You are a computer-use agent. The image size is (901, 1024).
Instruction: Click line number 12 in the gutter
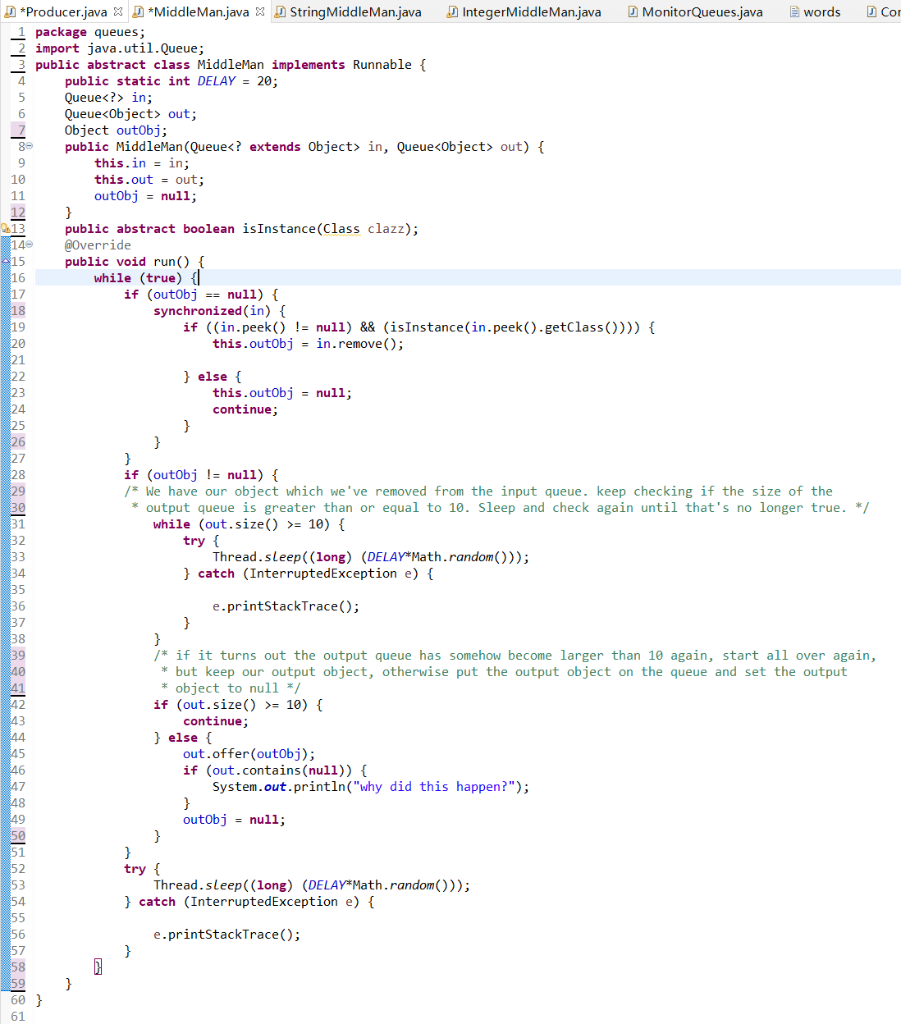(18, 212)
